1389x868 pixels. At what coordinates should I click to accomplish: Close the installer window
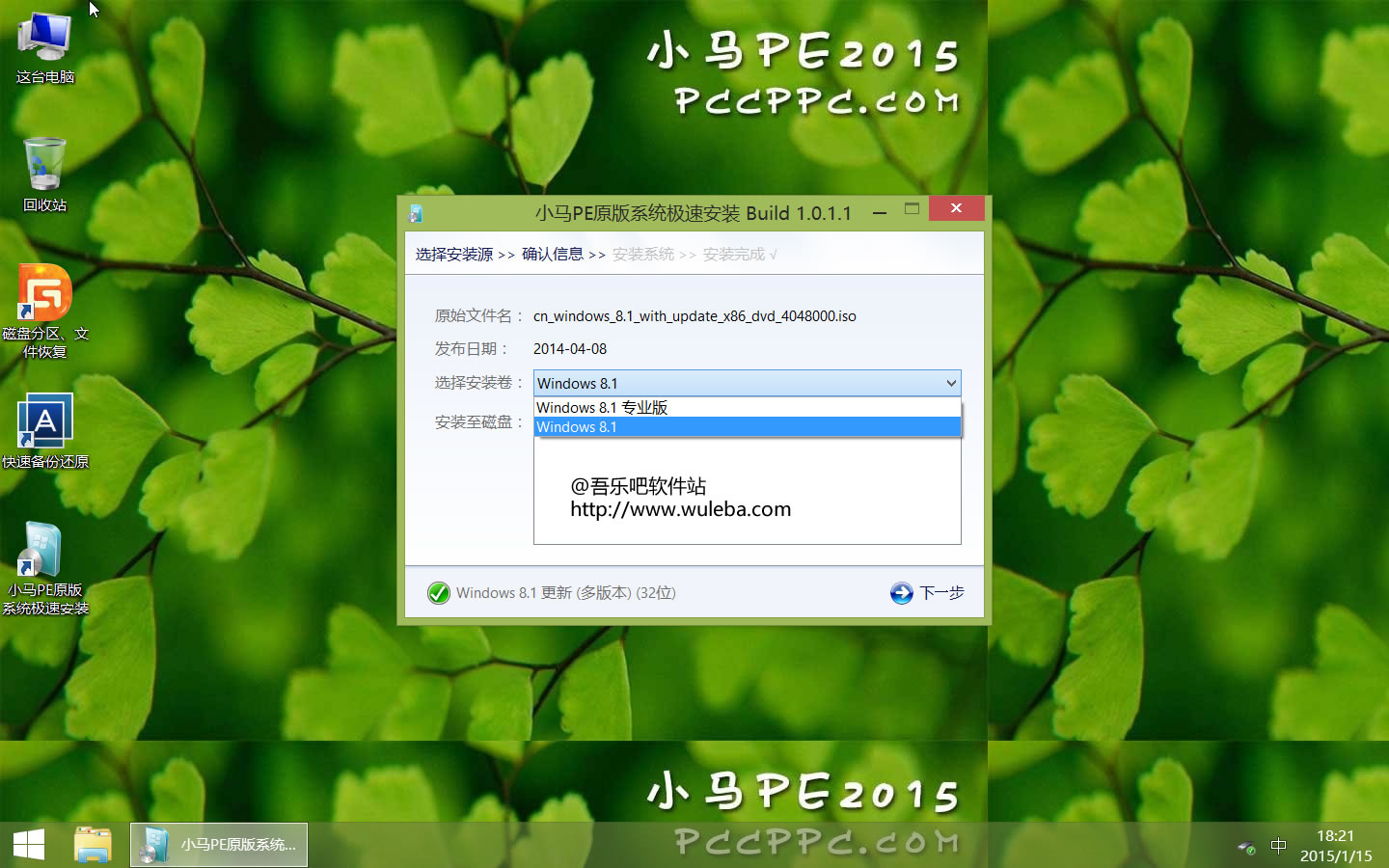pyautogui.click(x=956, y=208)
